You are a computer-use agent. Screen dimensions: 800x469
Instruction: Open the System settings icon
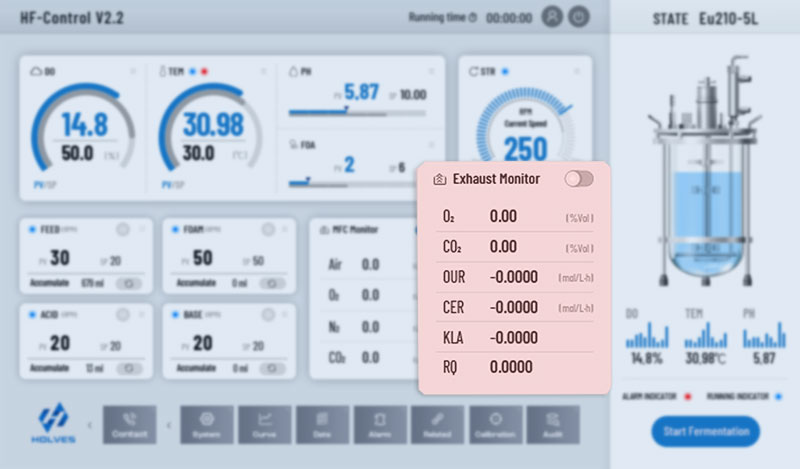(207, 425)
